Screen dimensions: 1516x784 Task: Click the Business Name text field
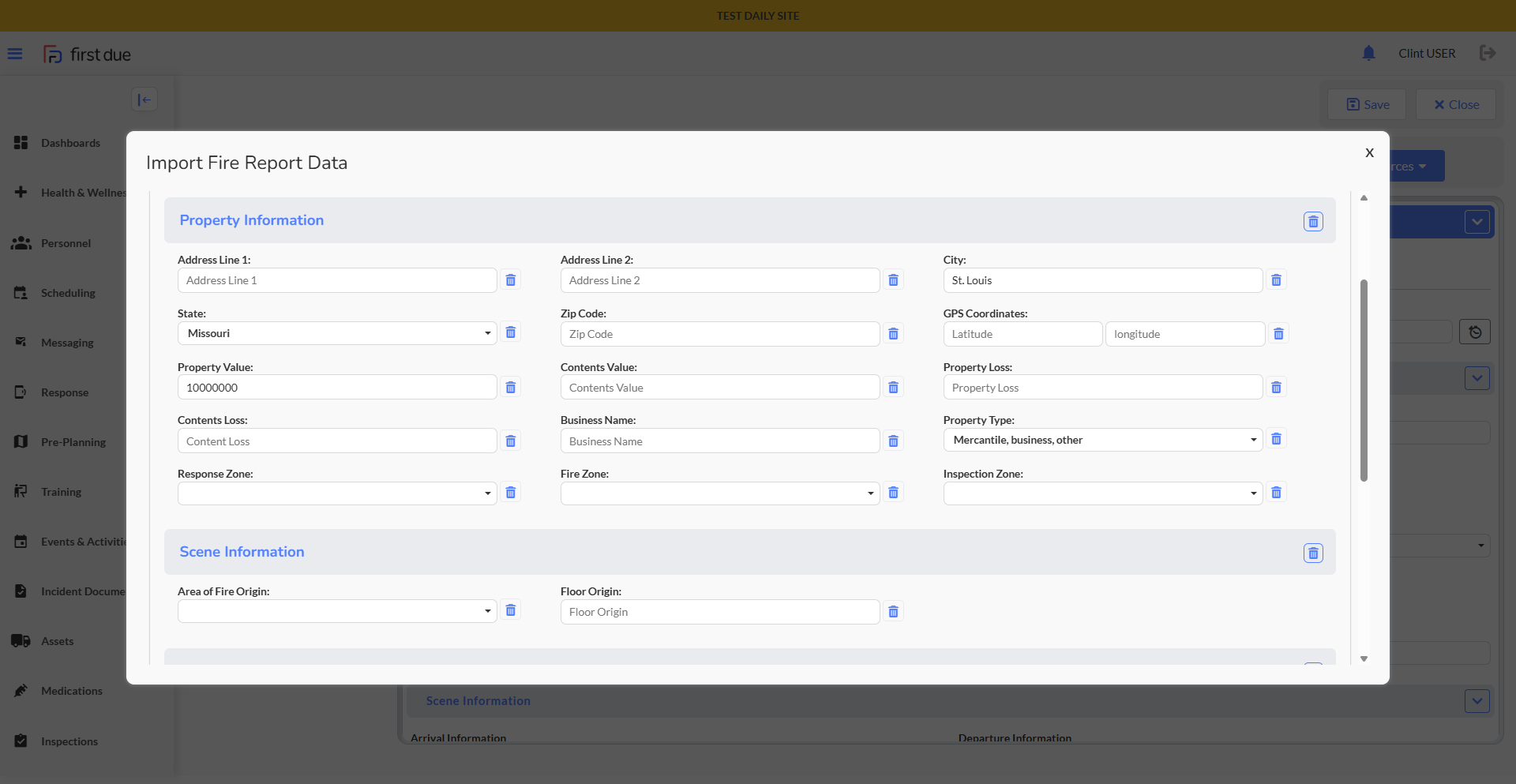pyautogui.click(x=719, y=441)
